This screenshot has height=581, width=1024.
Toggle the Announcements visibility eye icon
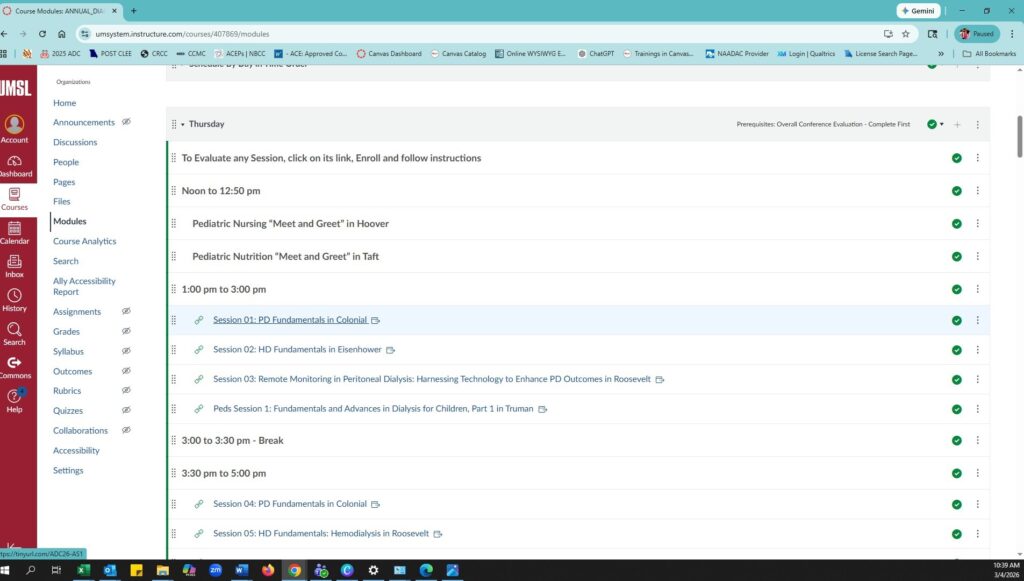point(126,122)
